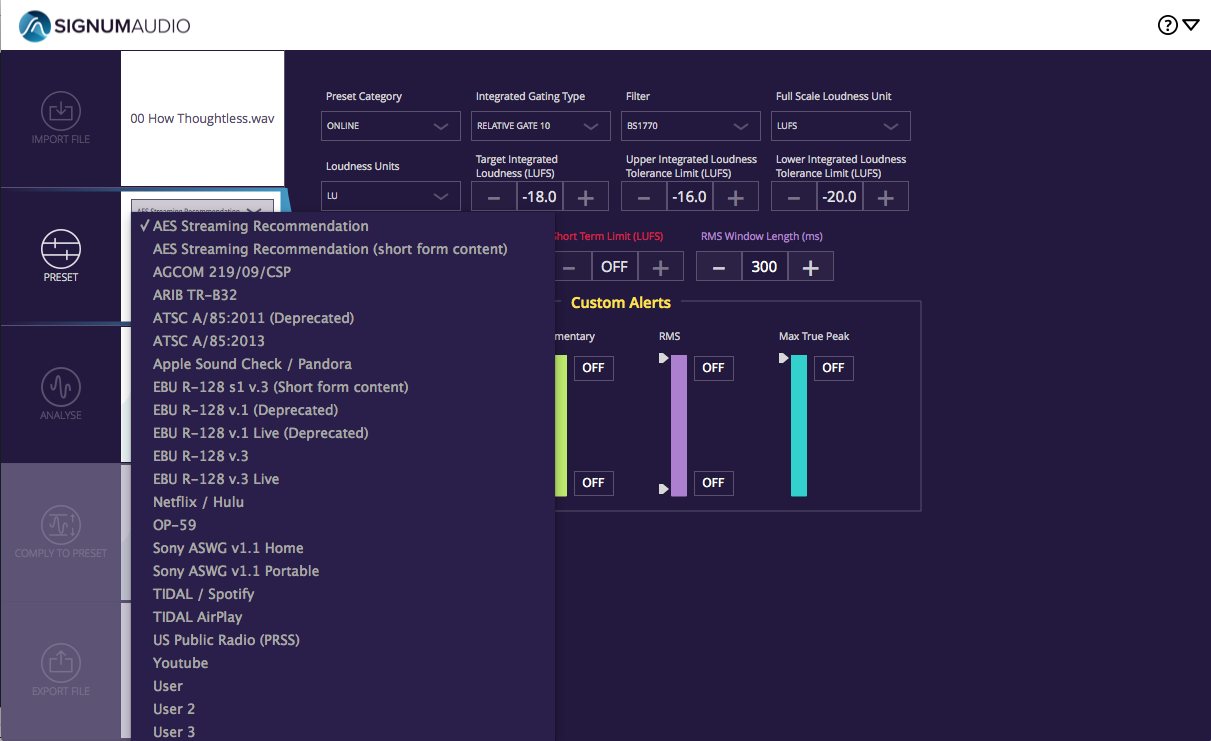The height and width of the screenshot is (741, 1211).
Task: Open the help question mark icon
Action: coord(1167,26)
